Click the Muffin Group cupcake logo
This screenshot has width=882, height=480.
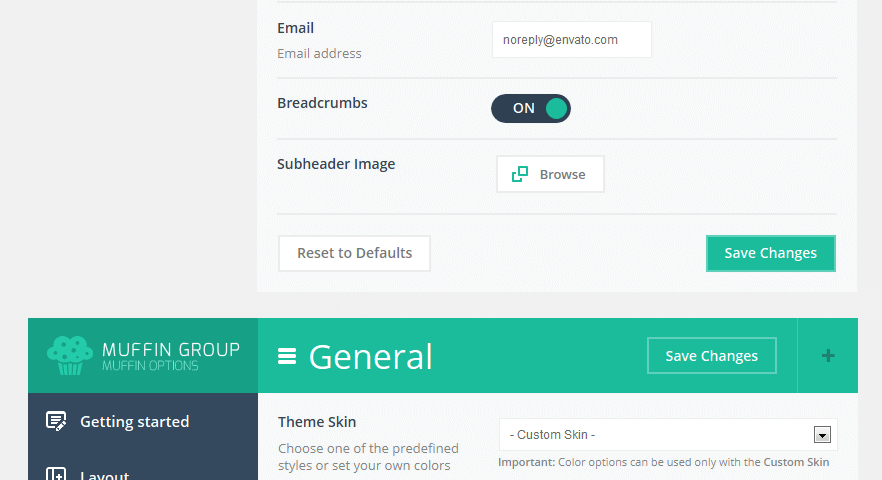[69, 356]
